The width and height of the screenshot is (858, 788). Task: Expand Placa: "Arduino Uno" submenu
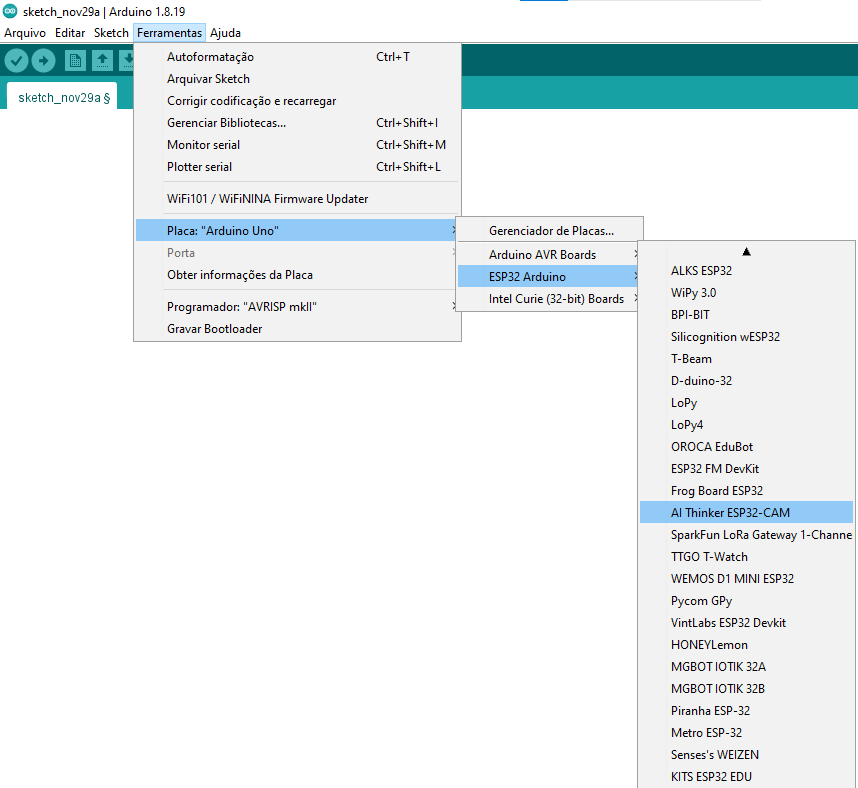tap(297, 230)
